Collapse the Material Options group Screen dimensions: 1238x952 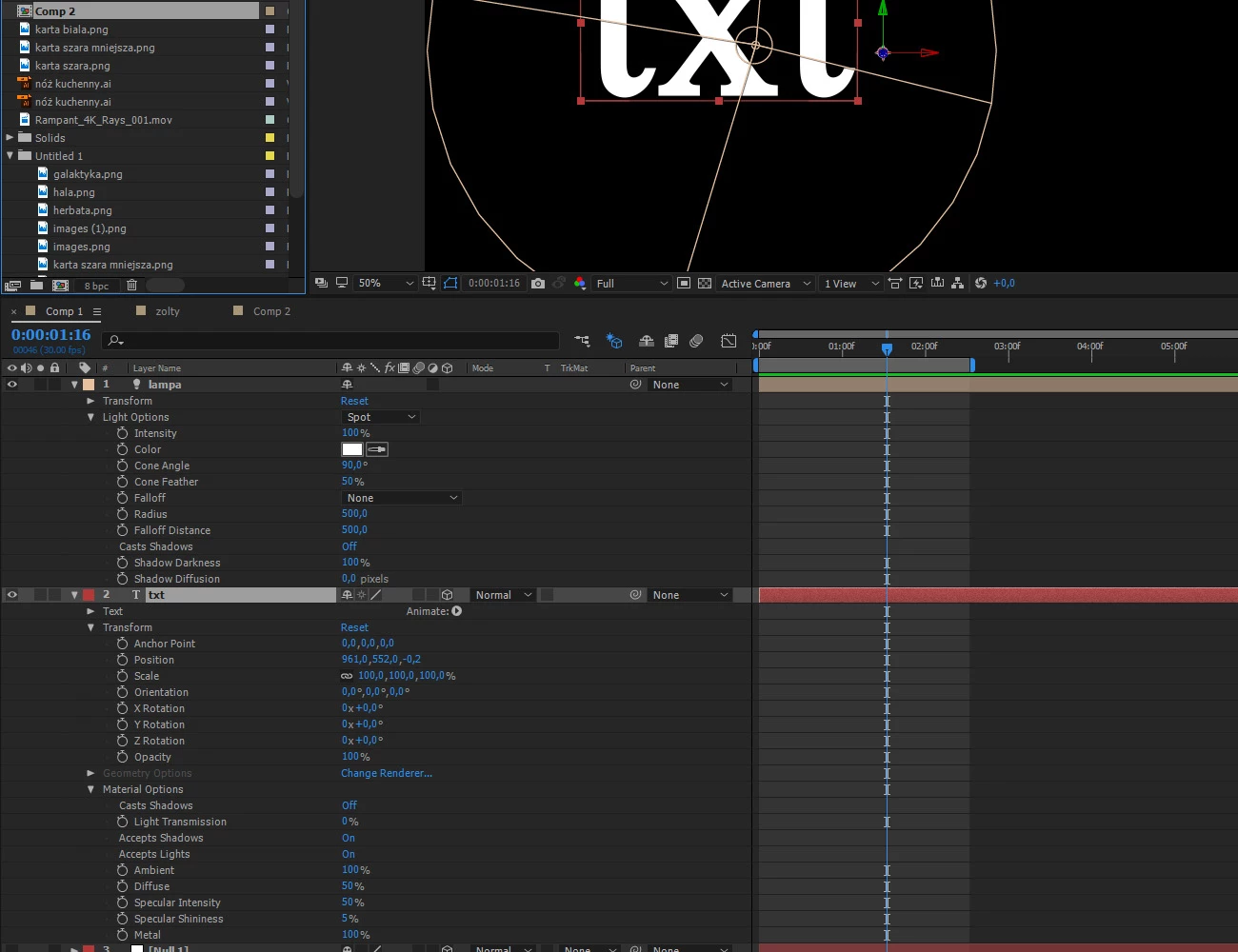[91, 789]
